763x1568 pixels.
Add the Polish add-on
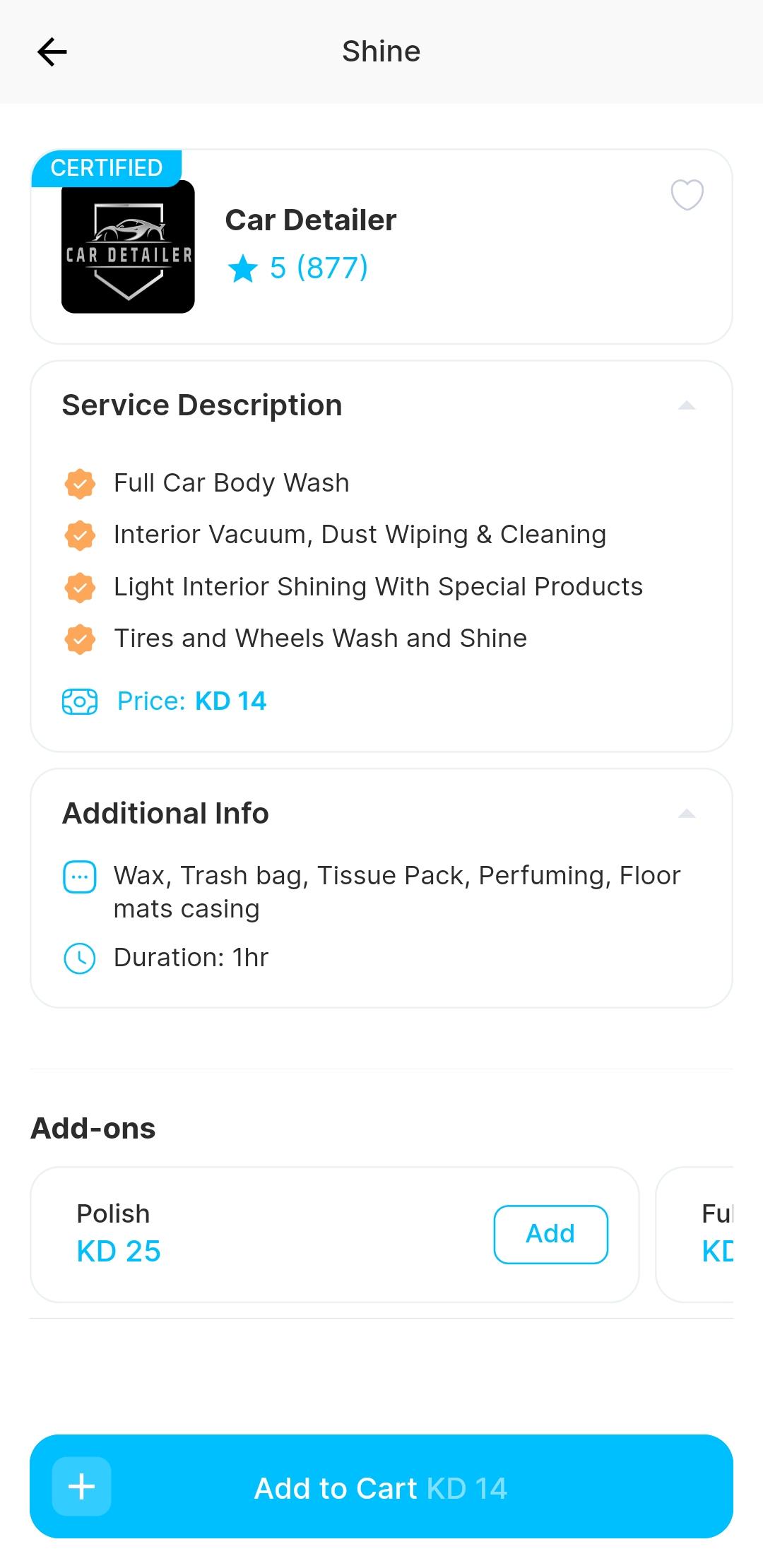point(551,1234)
